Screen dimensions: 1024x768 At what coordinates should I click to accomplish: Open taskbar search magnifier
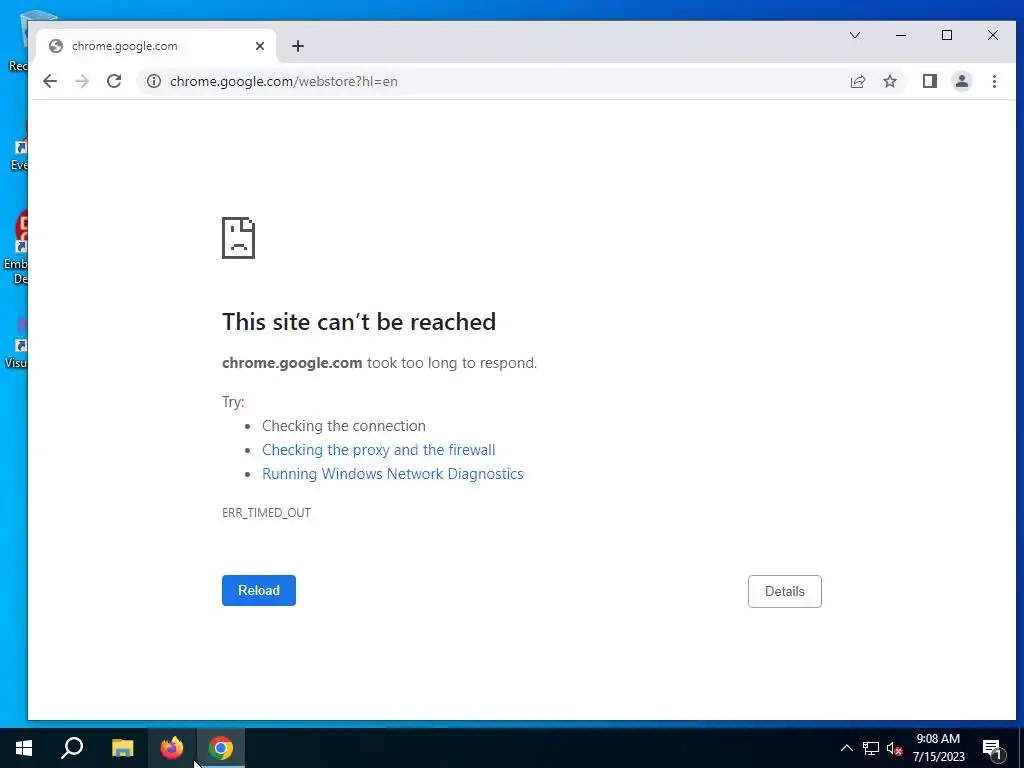click(x=72, y=748)
